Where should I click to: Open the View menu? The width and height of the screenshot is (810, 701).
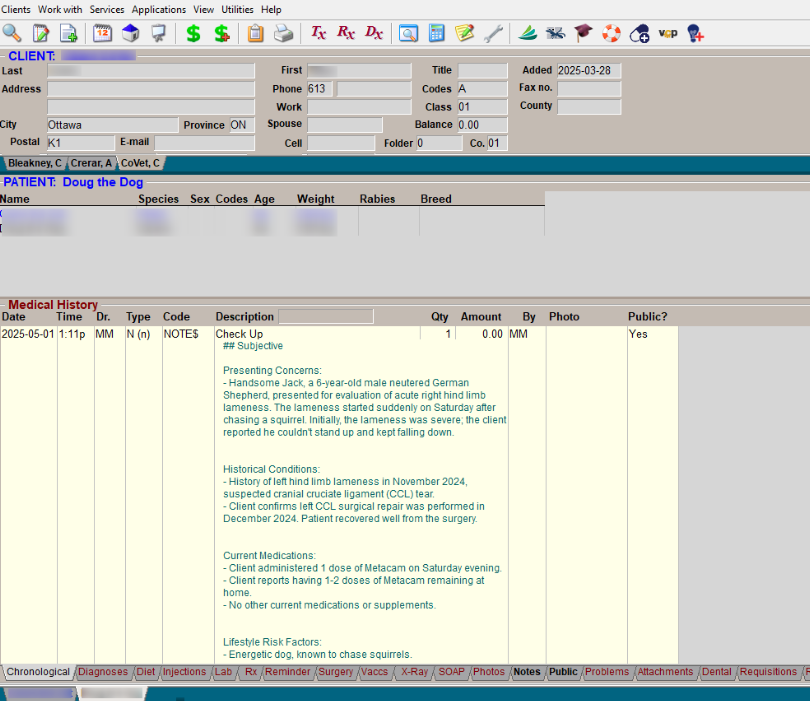(x=204, y=9)
